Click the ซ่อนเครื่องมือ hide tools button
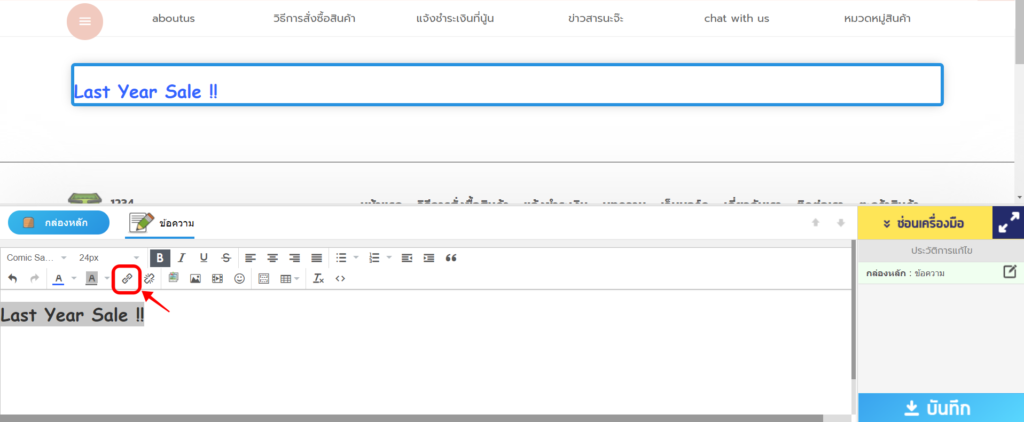Screen dimensions: 1024x422 coord(923,223)
